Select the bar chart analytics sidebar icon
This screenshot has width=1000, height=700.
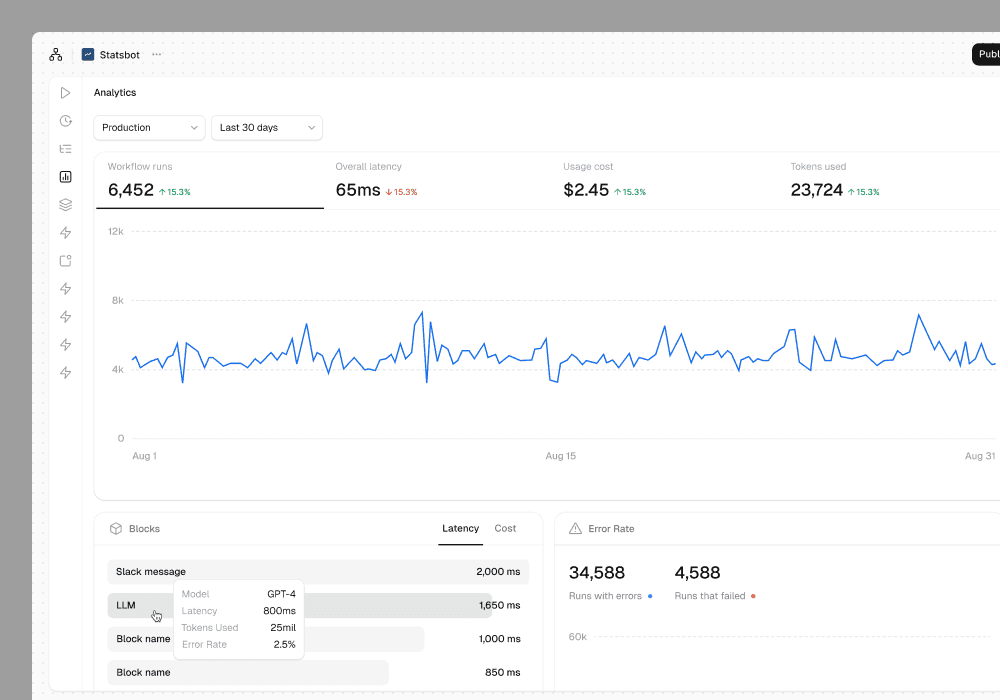coord(66,177)
